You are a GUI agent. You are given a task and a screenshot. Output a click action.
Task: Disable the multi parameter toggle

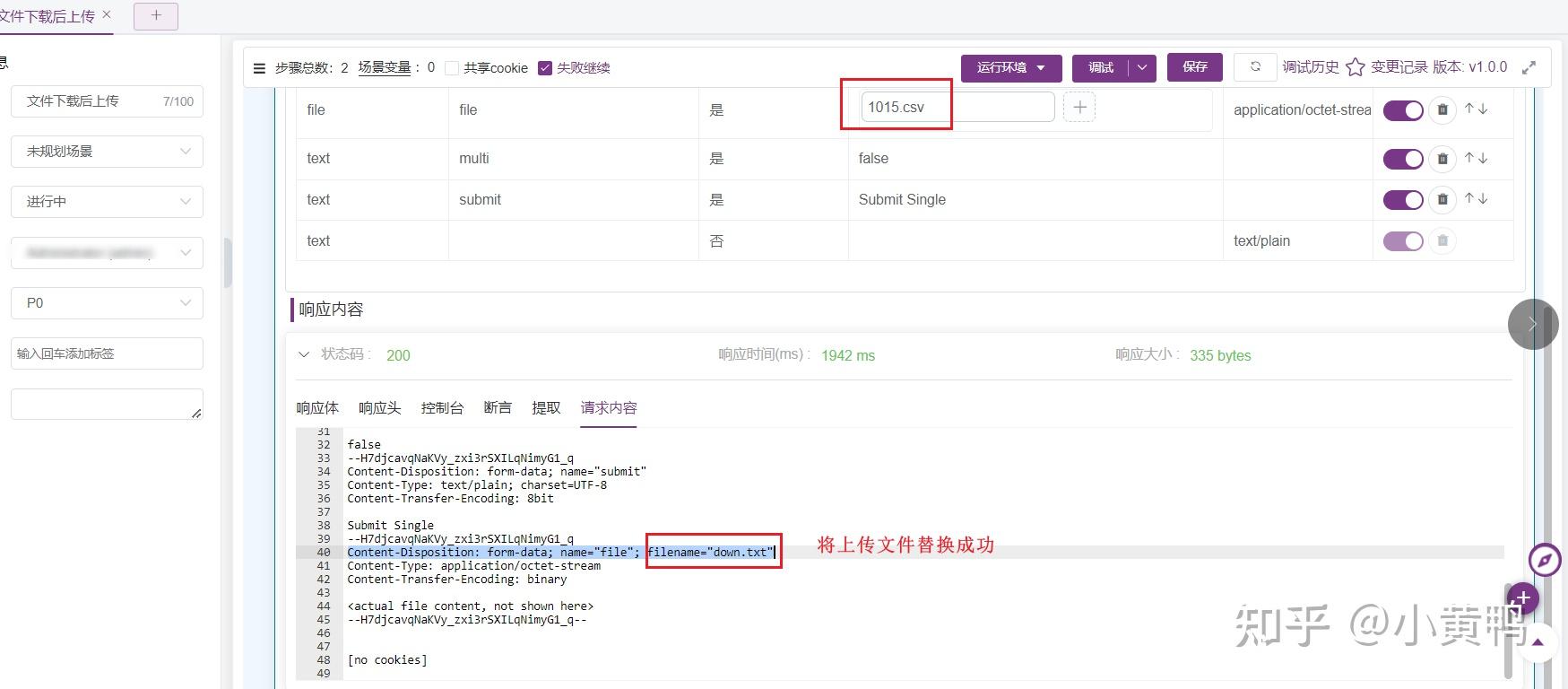click(1403, 159)
